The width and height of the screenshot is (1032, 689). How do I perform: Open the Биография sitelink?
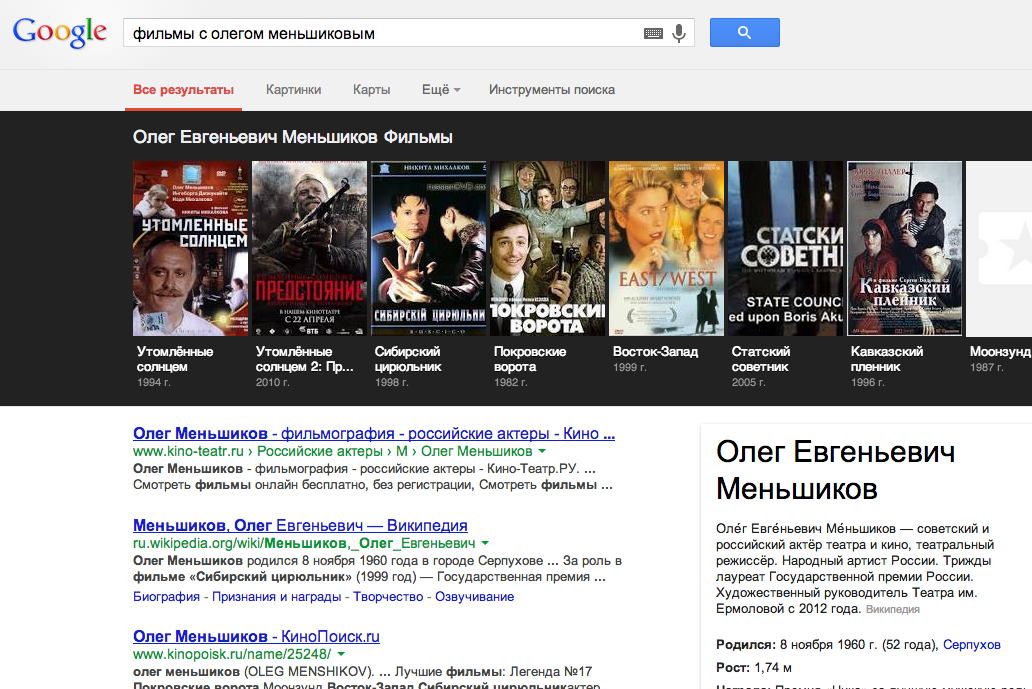coord(166,597)
